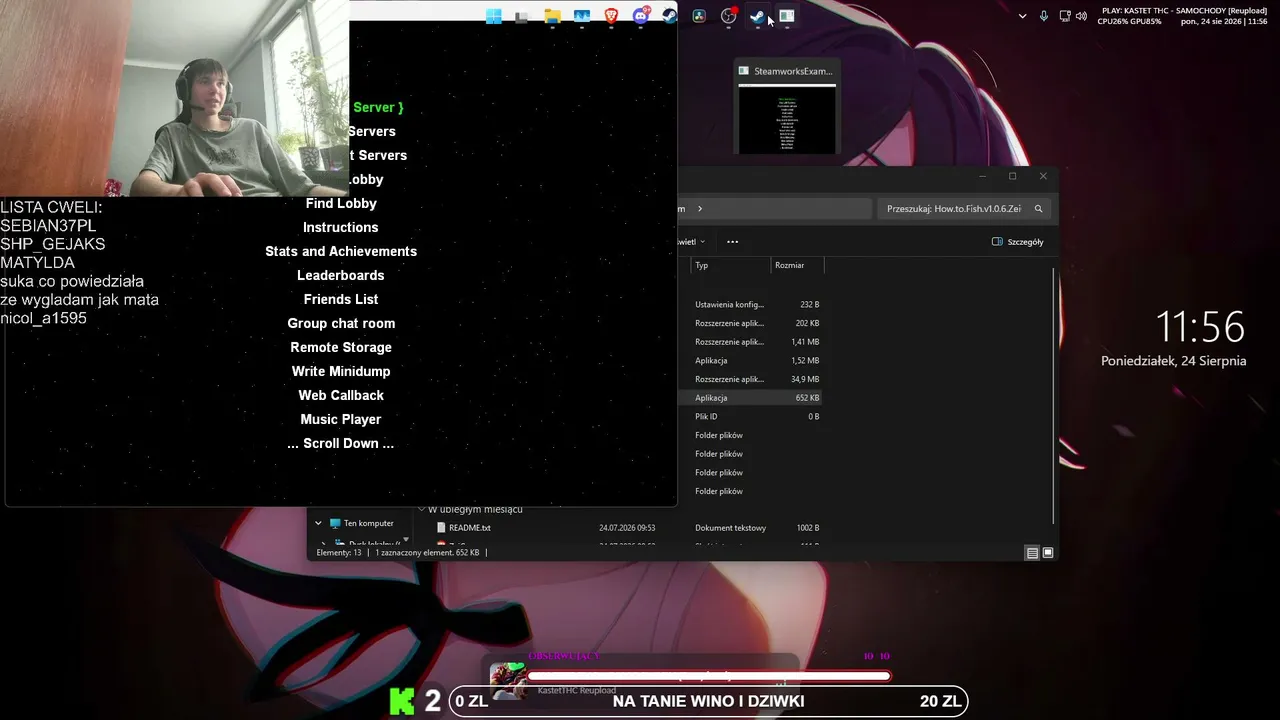Open DaVinci Resolve from the taskbar
The width and height of the screenshot is (1280, 720).
pos(699,16)
